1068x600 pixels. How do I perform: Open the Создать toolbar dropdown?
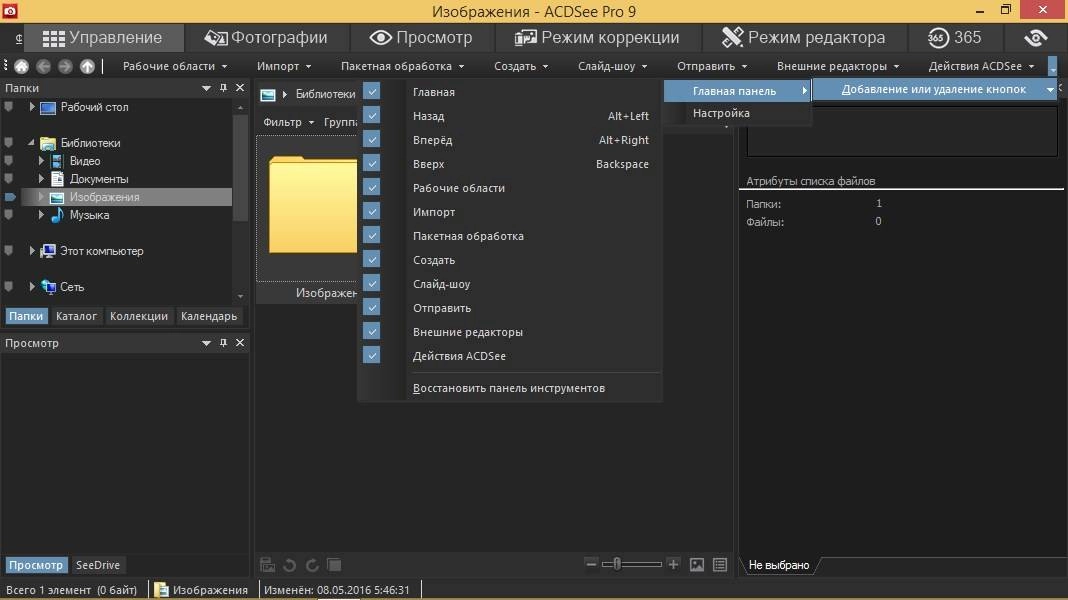point(521,66)
